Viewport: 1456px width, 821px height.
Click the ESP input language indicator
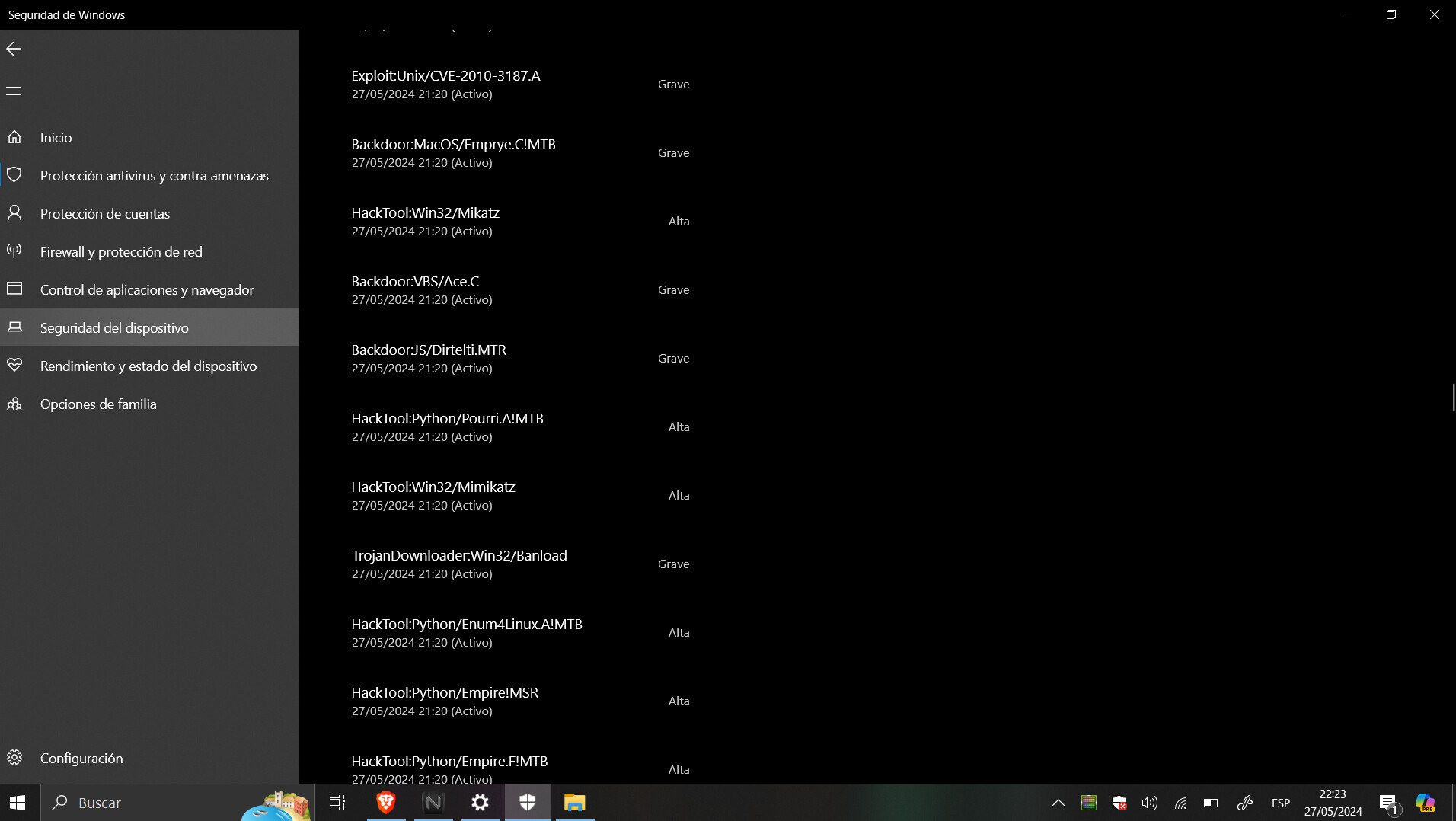tap(1281, 803)
